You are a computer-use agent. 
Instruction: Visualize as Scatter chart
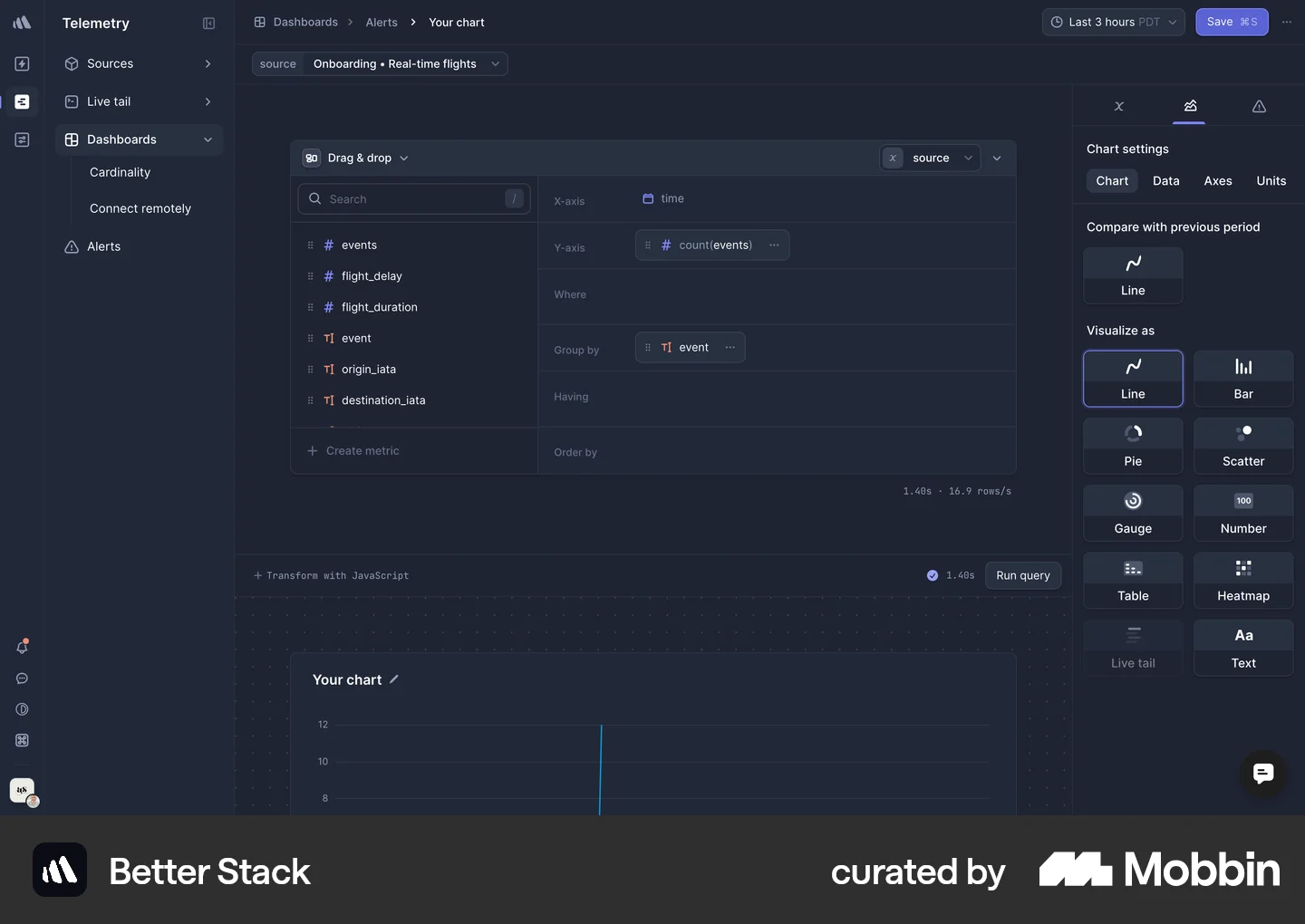[x=1243, y=446]
